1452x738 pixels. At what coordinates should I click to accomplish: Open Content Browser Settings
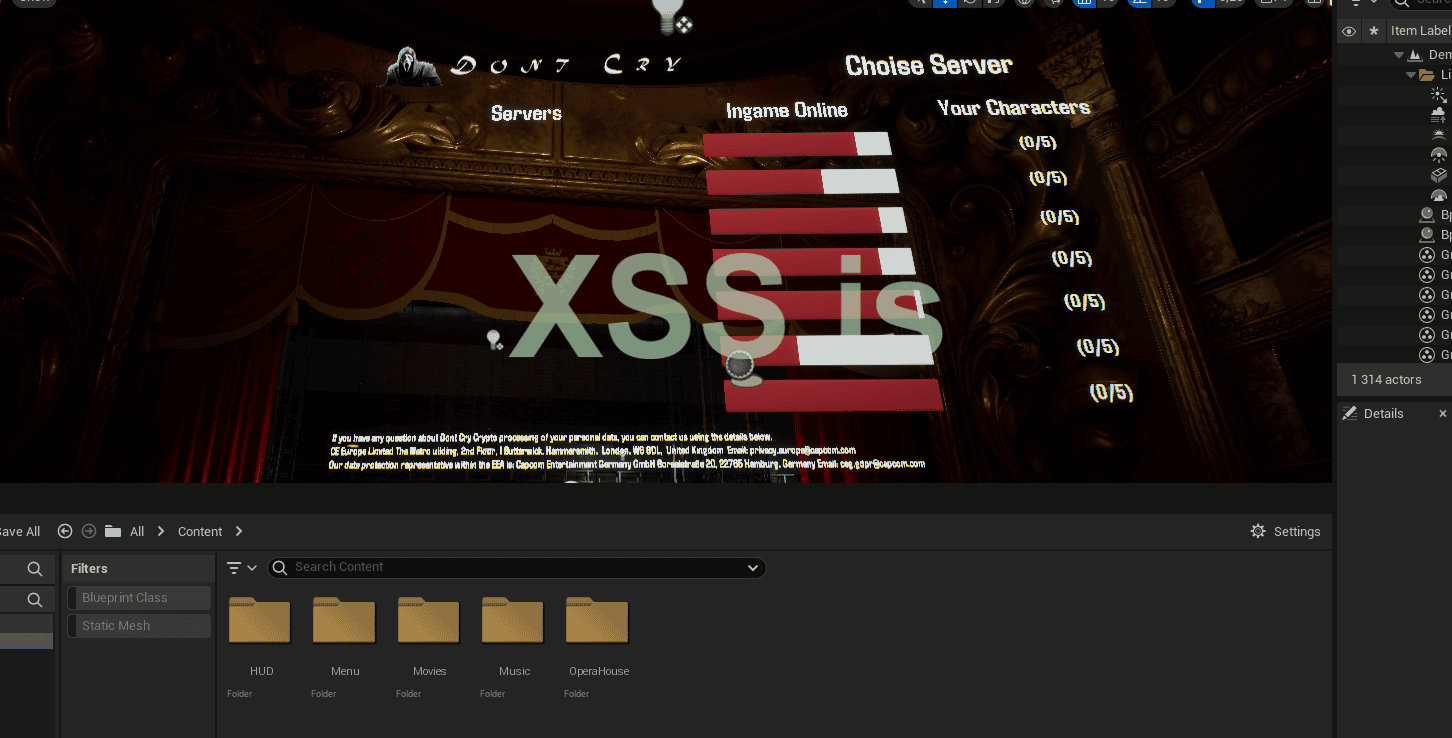[1286, 532]
